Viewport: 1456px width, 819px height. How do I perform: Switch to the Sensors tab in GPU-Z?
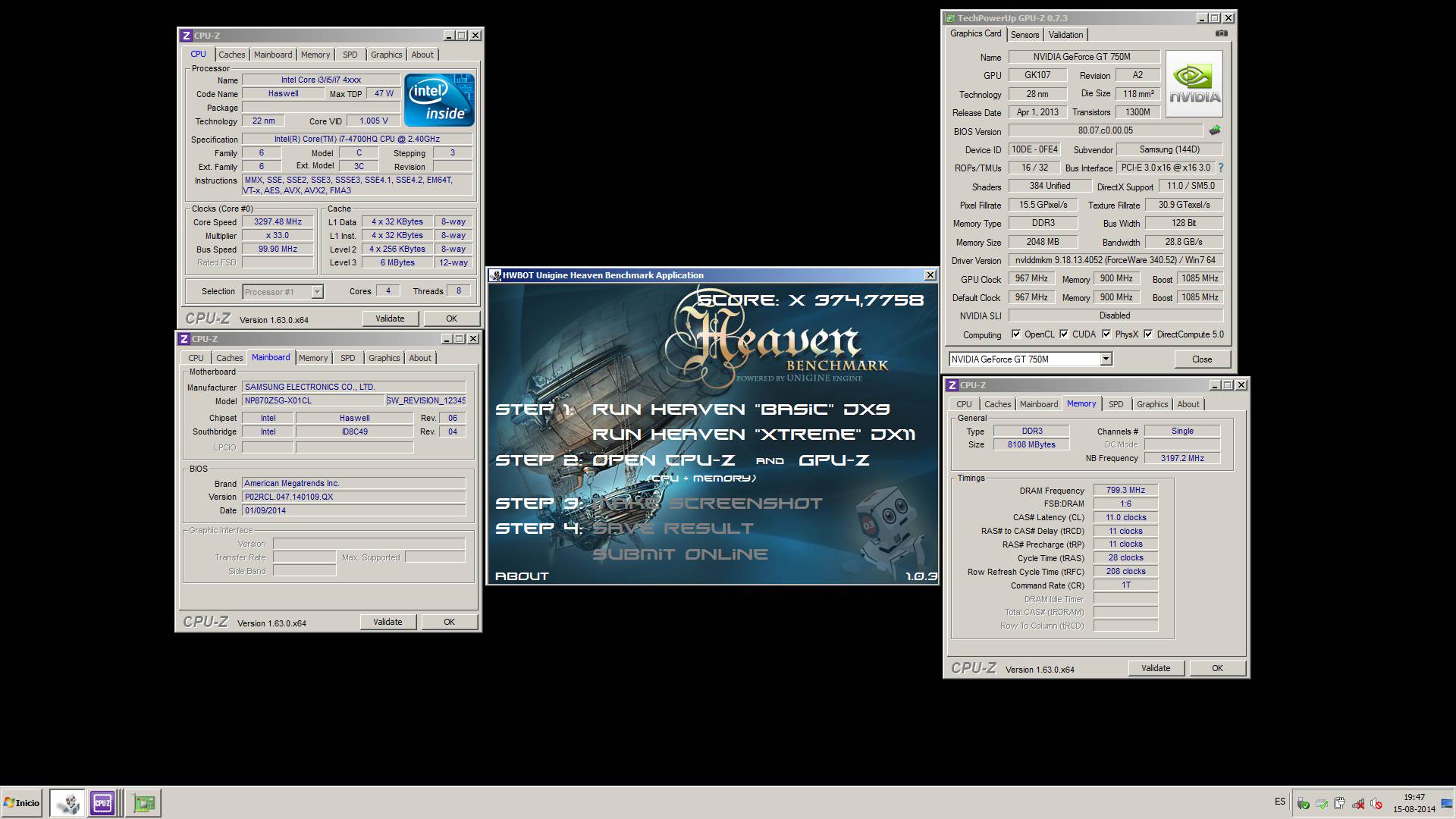coord(1025,35)
